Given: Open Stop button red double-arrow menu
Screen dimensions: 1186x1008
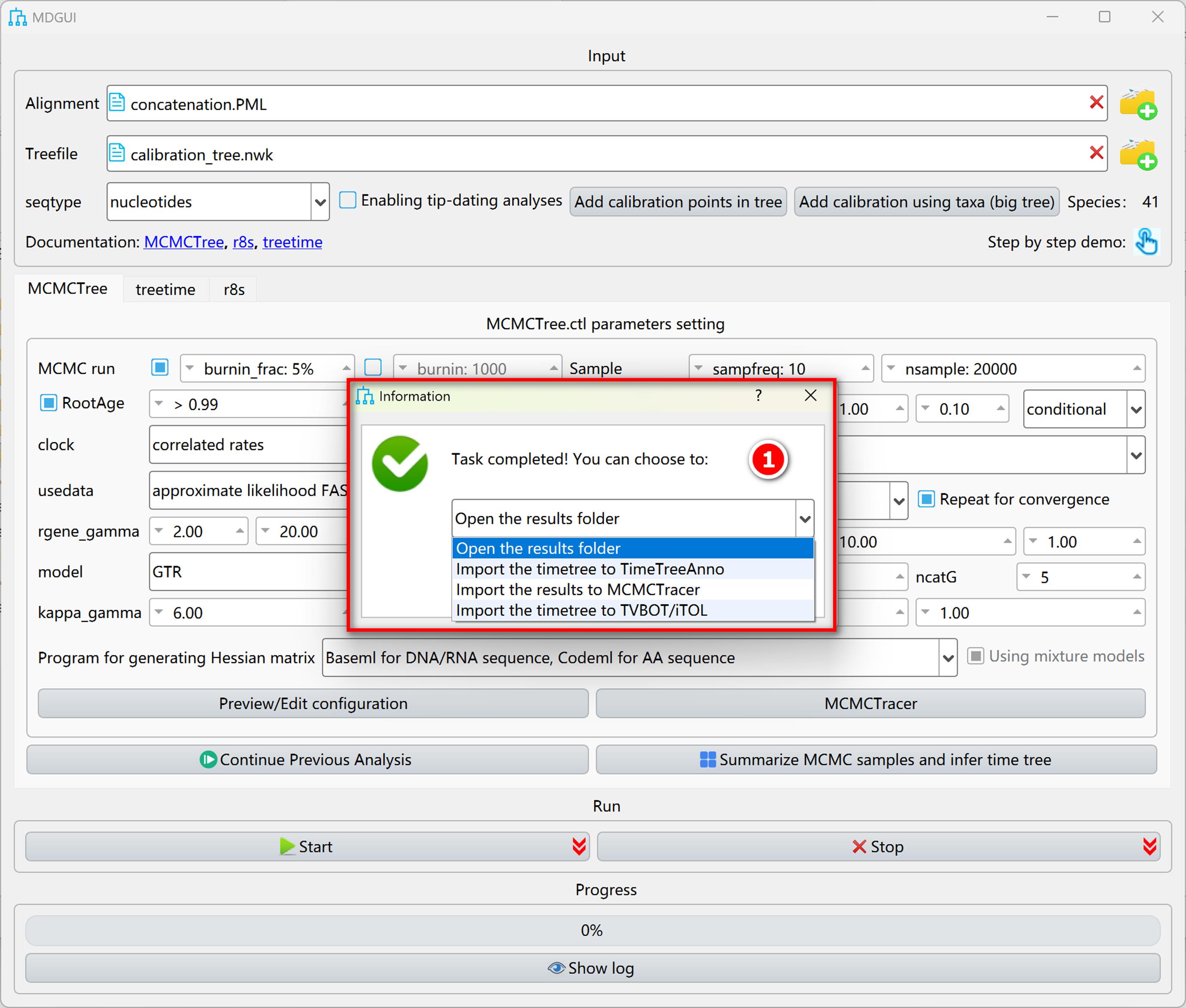Looking at the screenshot, I should tap(1149, 846).
